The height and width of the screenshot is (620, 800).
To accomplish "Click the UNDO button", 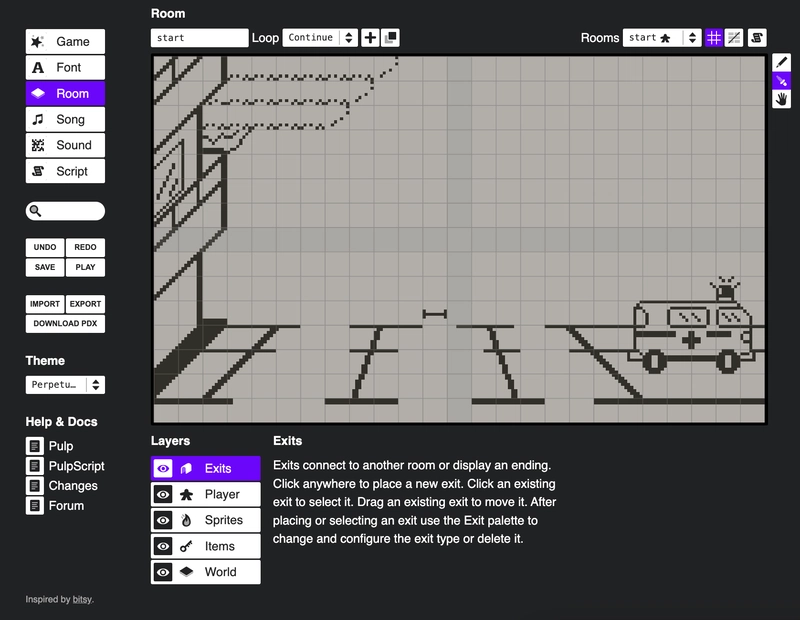I will [45, 247].
